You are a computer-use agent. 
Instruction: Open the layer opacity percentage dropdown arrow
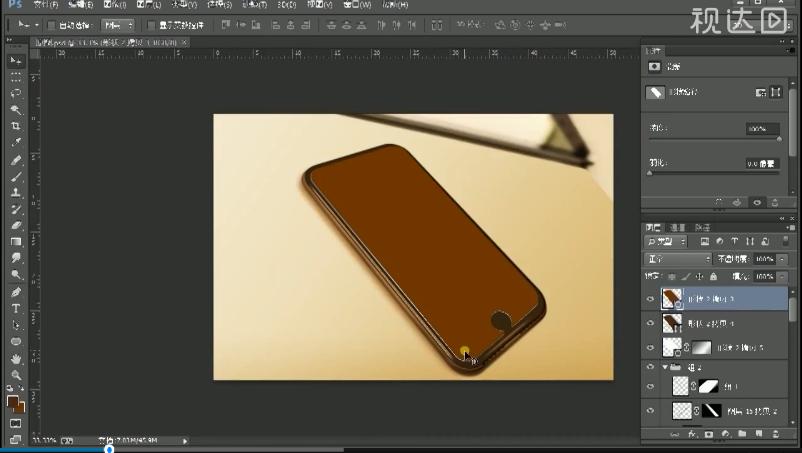tap(780, 259)
